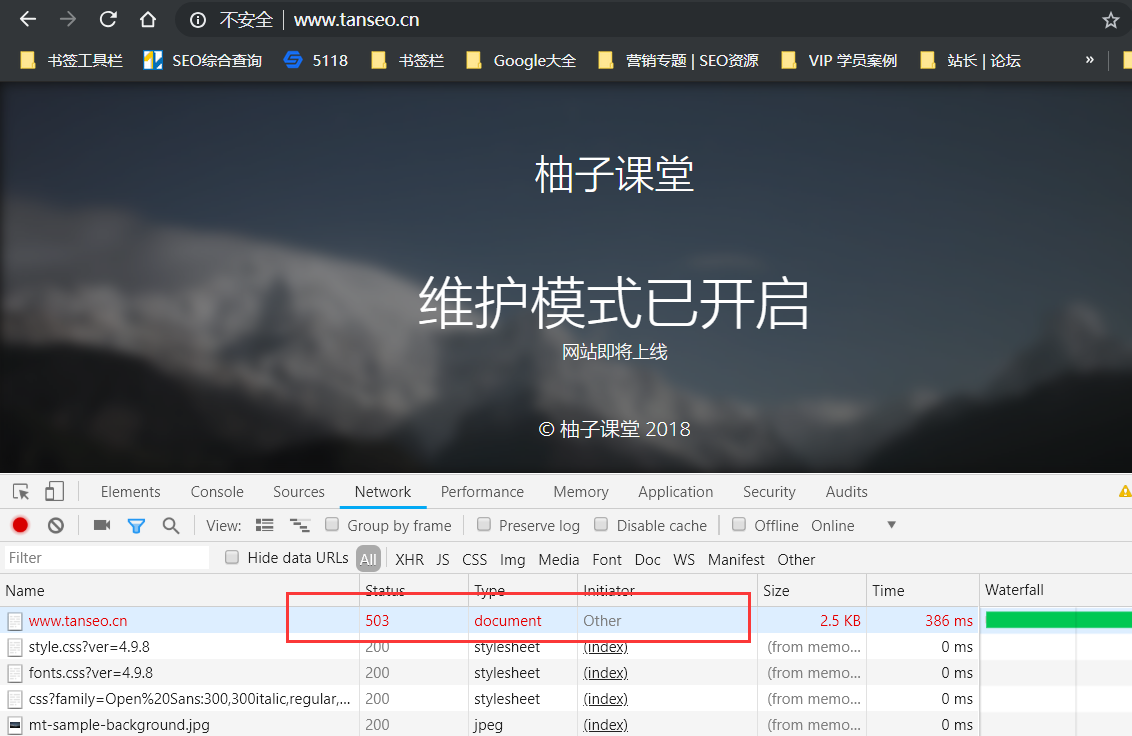
Task: Open the Security tab
Action: 770,492
